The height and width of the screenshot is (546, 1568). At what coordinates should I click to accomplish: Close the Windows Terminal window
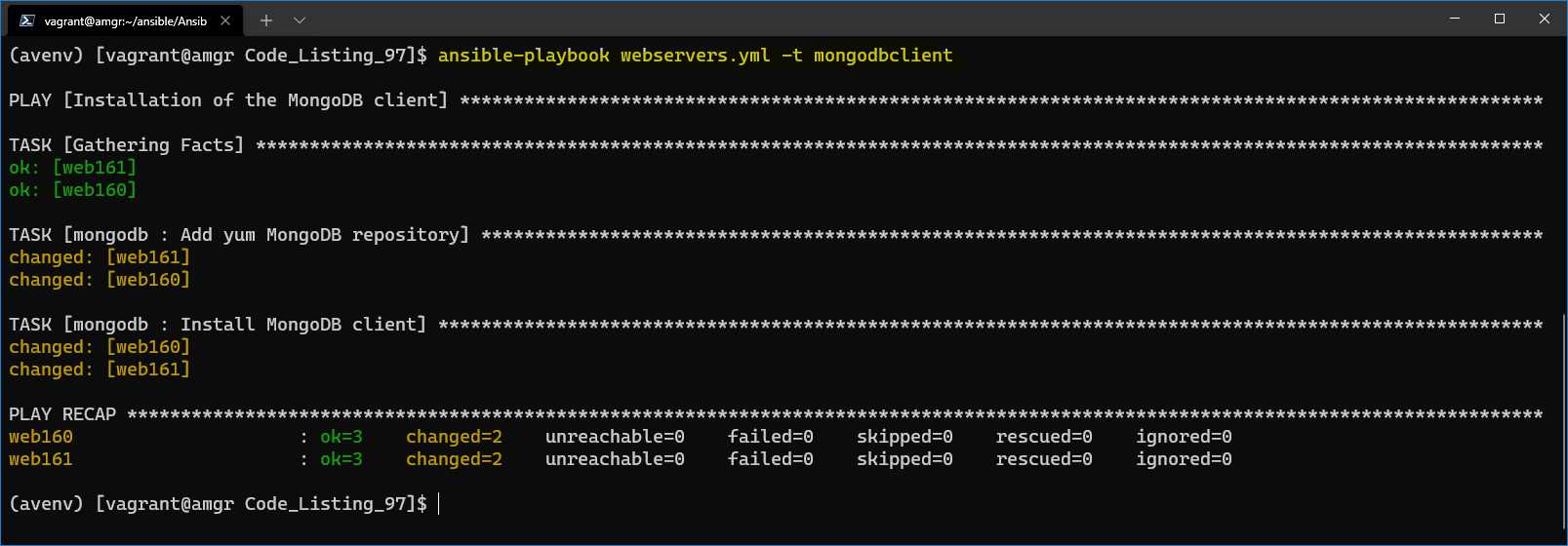pyautogui.click(x=1545, y=19)
